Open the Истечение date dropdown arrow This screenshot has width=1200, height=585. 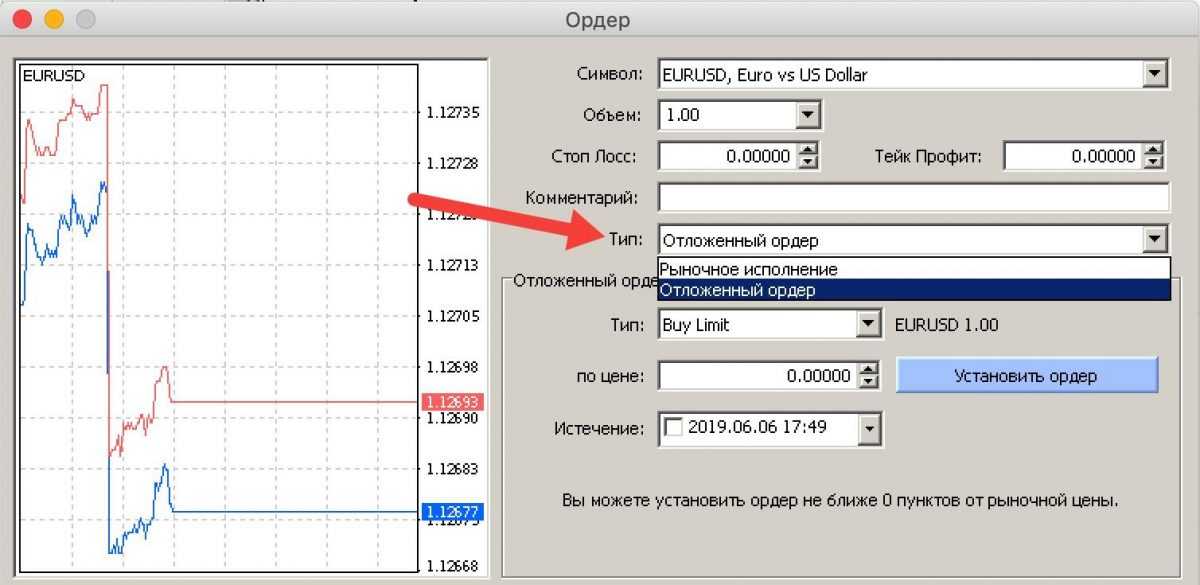[x=869, y=429]
